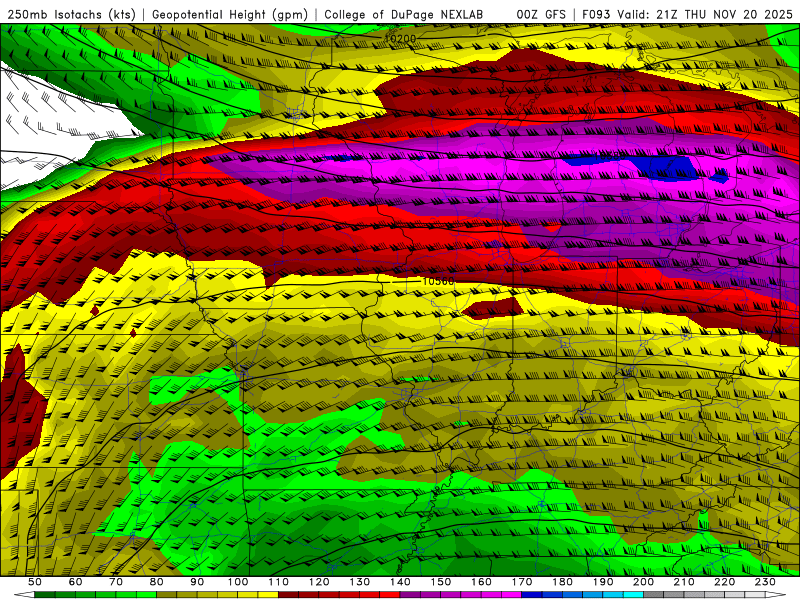
Task: Click the 'College of DuPage NEXLAB' text
Action: pos(404,14)
